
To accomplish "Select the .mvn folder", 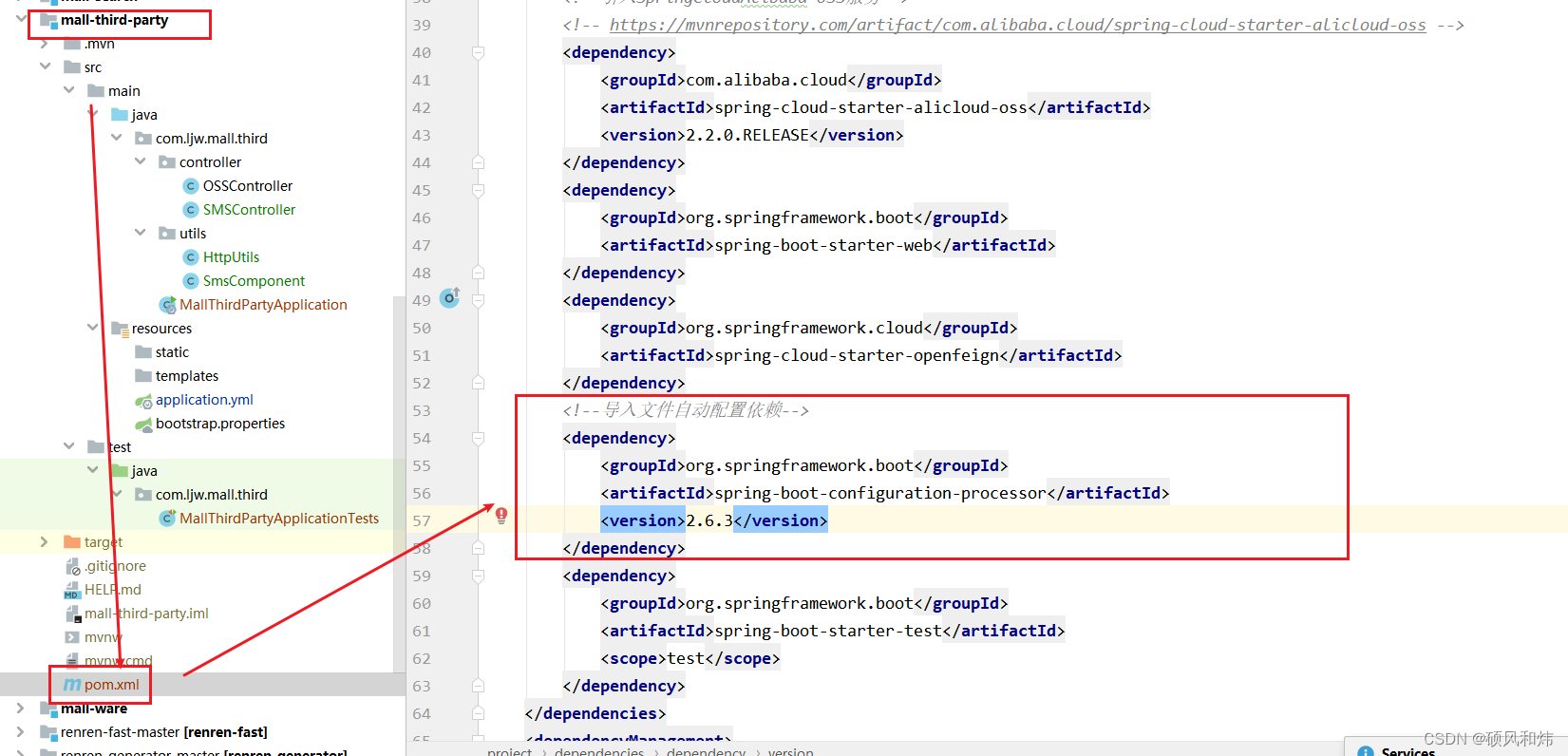I will click(x=99, y=44).
